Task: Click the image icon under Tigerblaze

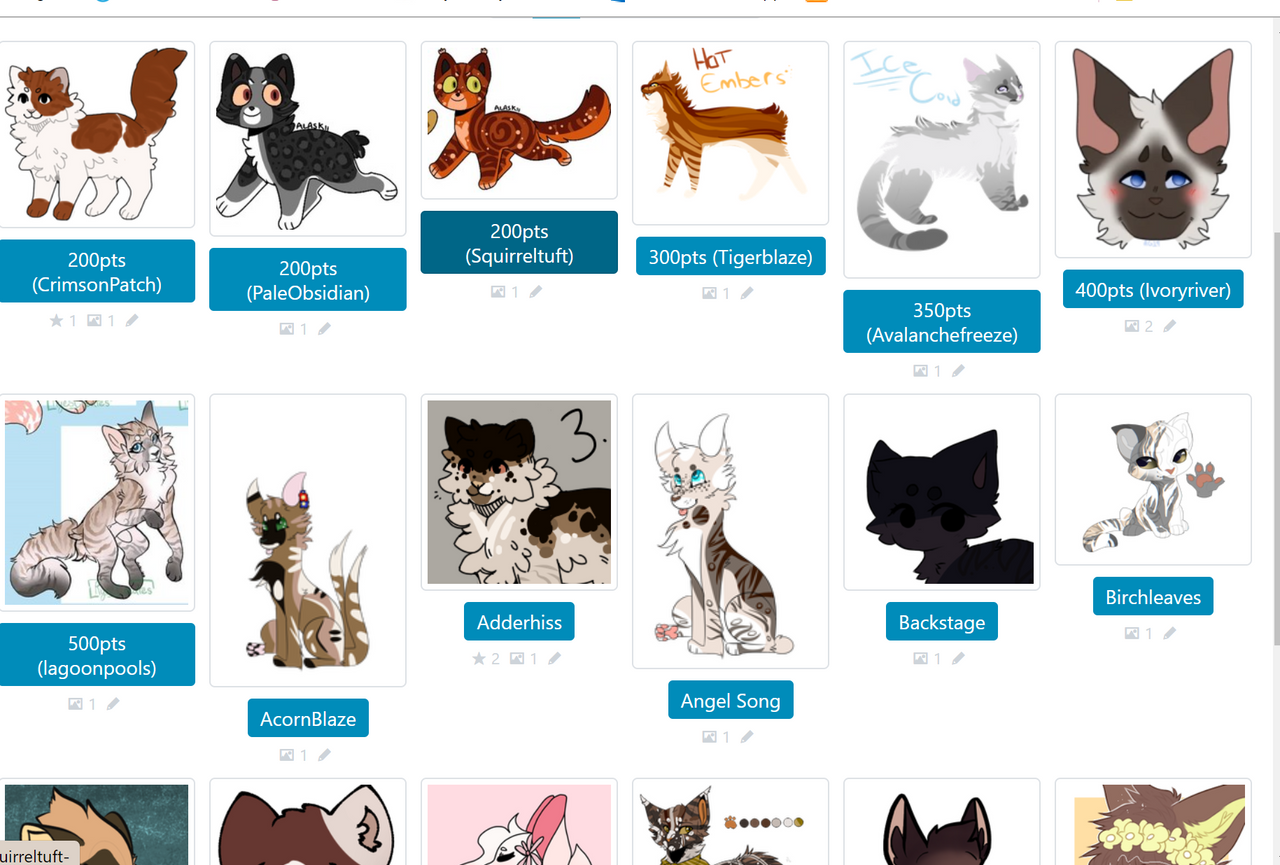Action: tap(709, 293)
